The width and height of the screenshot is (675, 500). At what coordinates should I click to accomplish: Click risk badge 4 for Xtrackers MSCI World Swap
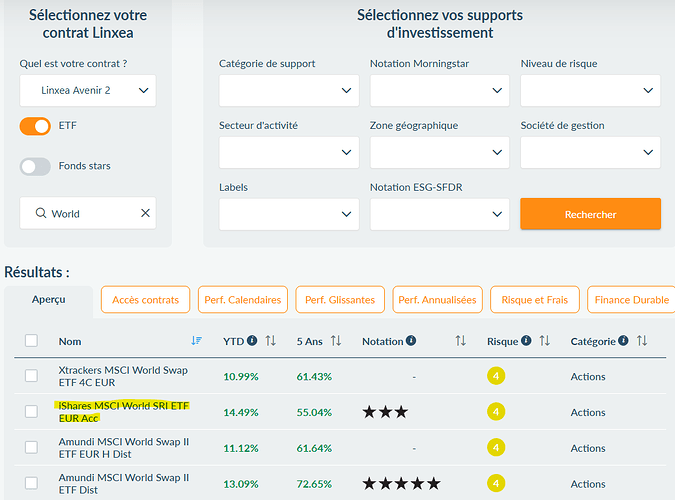(x=496, y=376)
